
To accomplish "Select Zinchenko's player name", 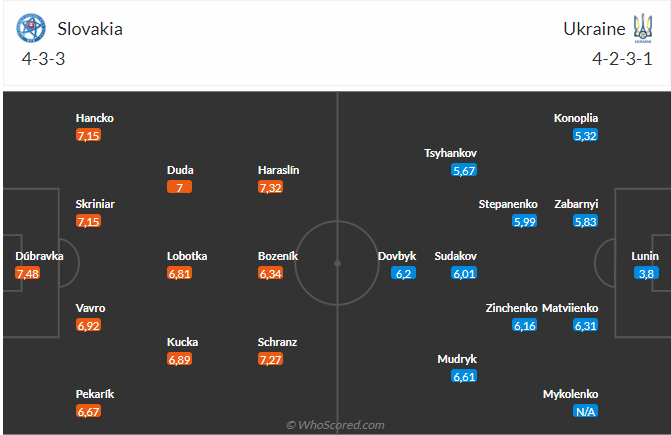I will click(x=511, y=308).
